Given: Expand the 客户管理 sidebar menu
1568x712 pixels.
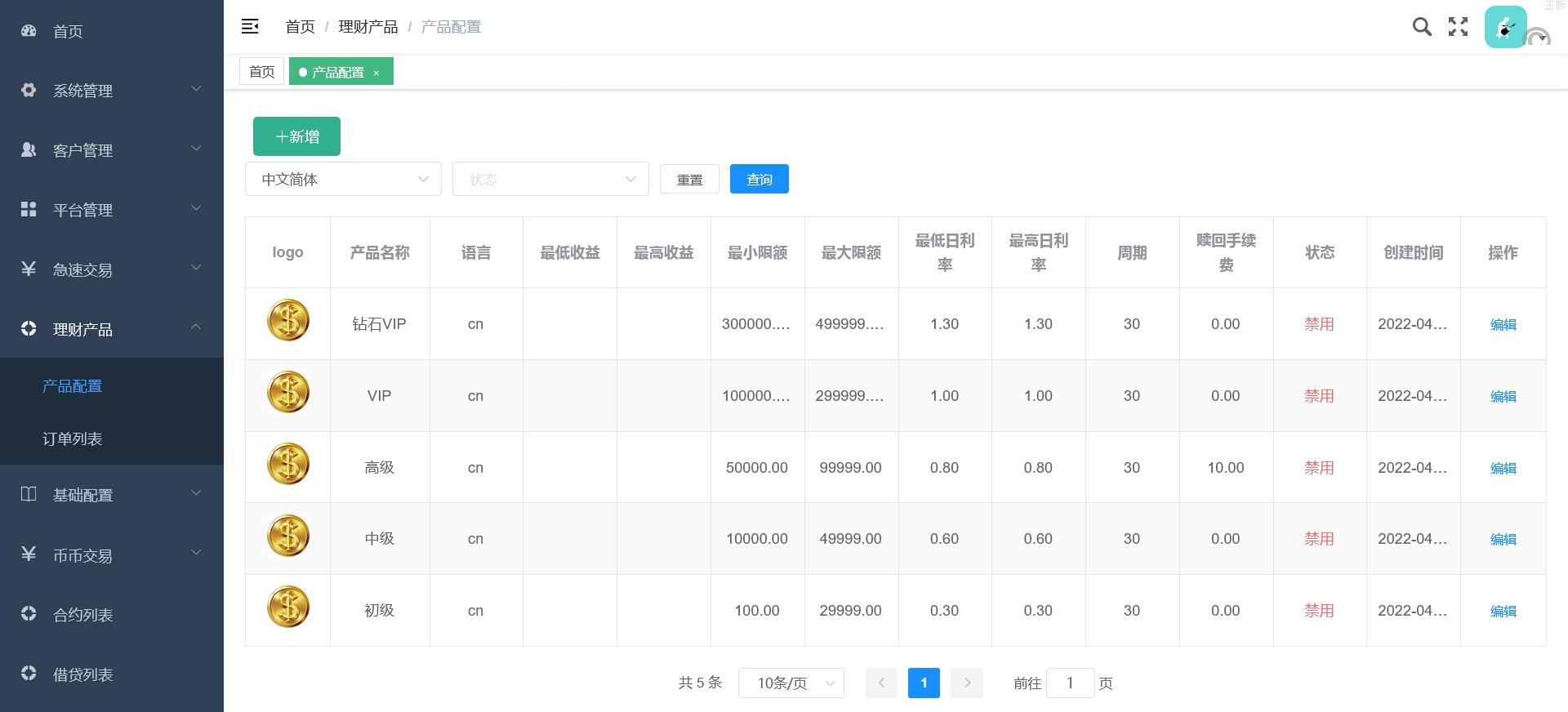Looking at the screenshot, I should tap(111, 150).
